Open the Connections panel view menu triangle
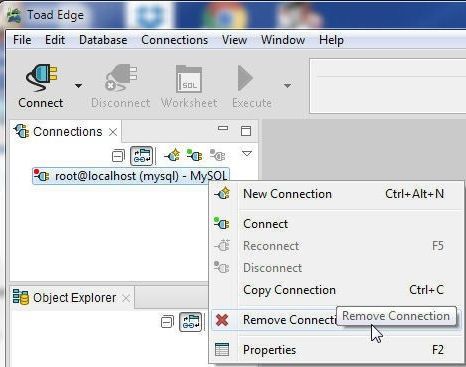Screen dimensions: 466x367 tap(247, 154)
